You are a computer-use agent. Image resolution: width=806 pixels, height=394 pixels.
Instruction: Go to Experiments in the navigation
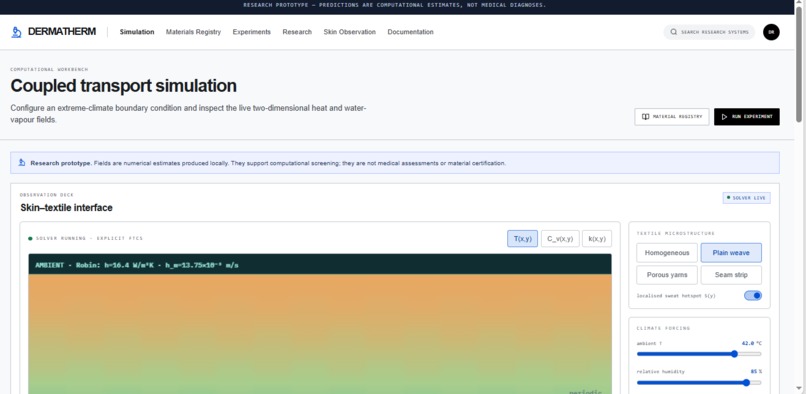(x=251, y=32)
